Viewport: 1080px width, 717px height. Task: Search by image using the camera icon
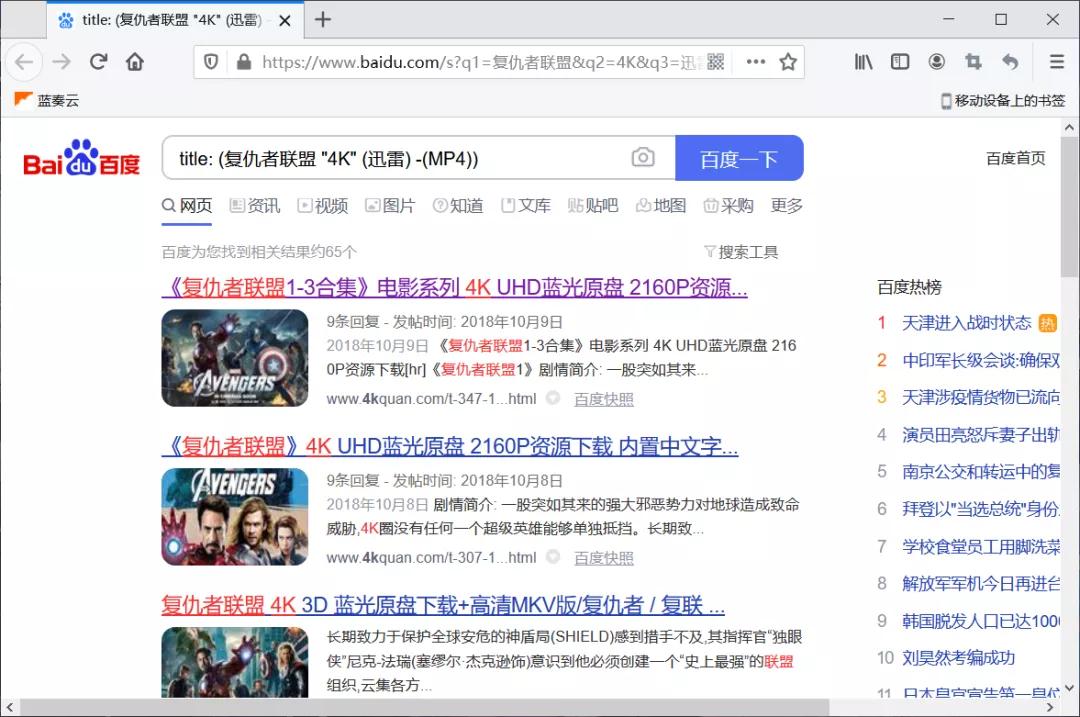coord(643,158)
